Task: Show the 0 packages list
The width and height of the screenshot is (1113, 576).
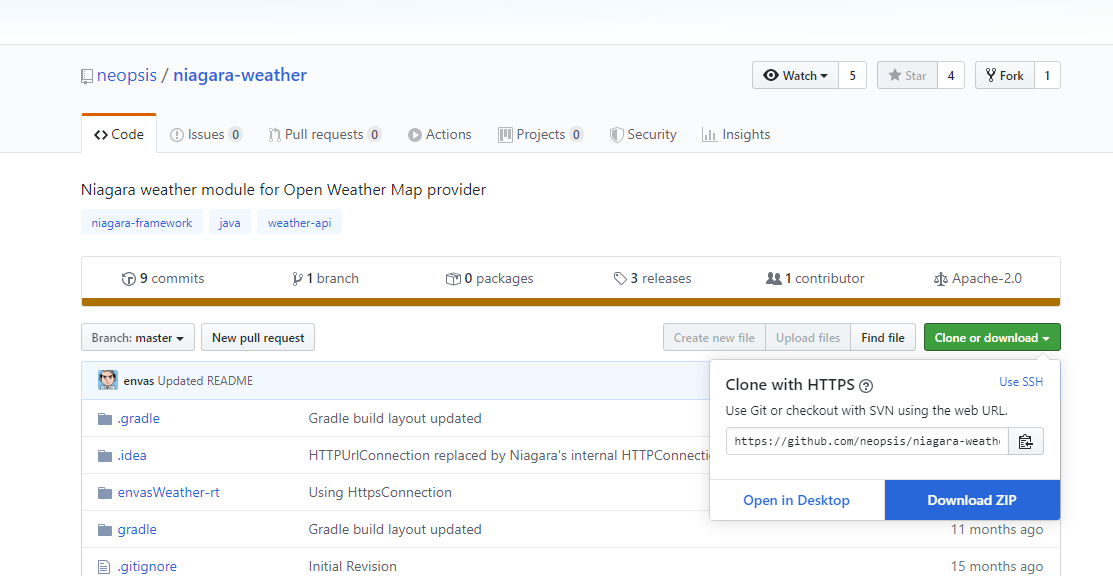Action: coord(489,278)
